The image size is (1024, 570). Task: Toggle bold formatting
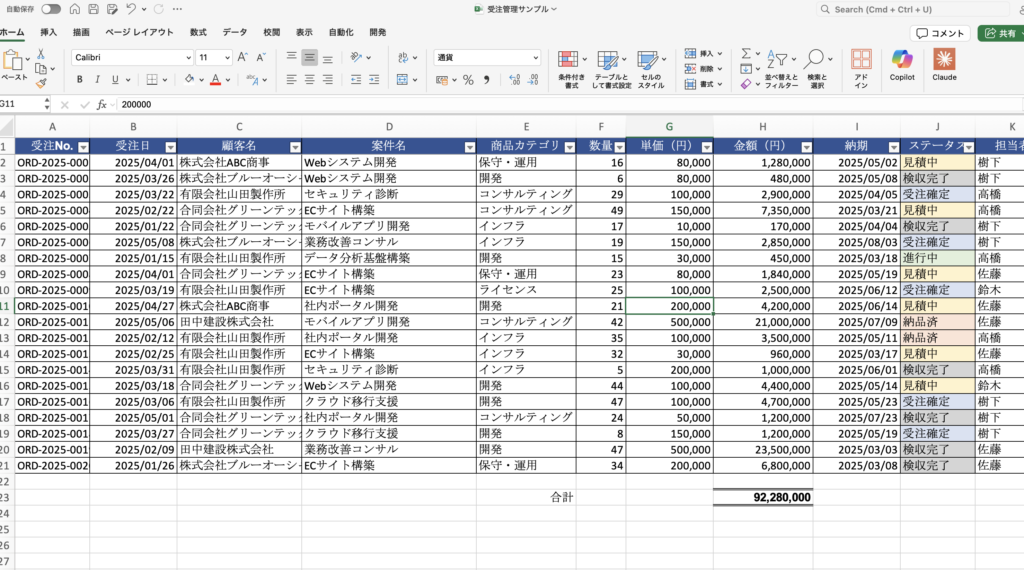80,80
